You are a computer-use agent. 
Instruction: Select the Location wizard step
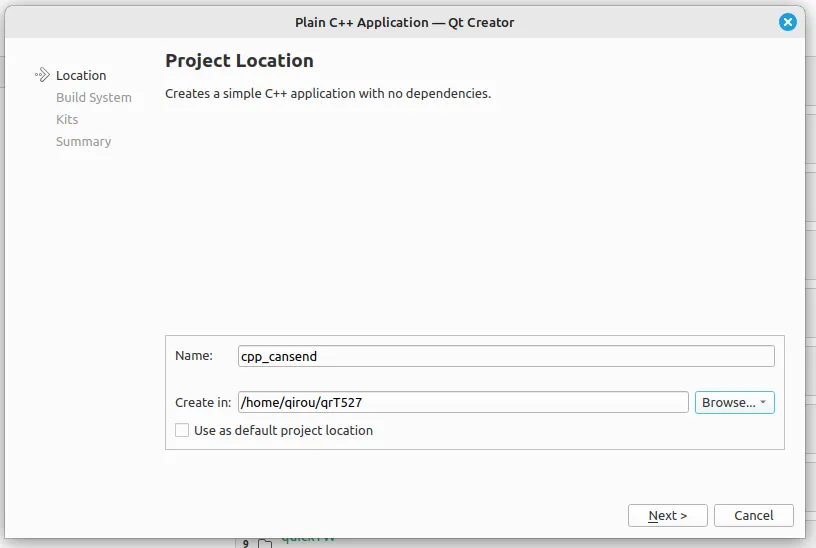(81, 75)
